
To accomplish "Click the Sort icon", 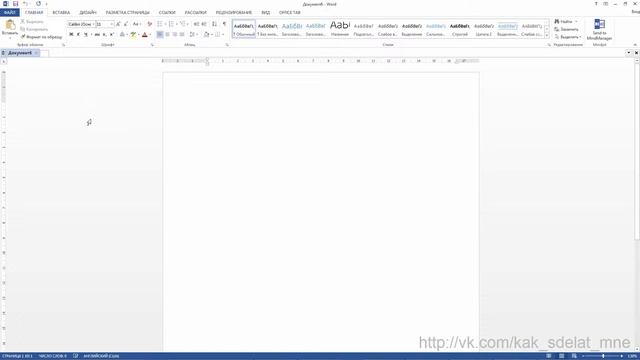I will coord(214,24).
